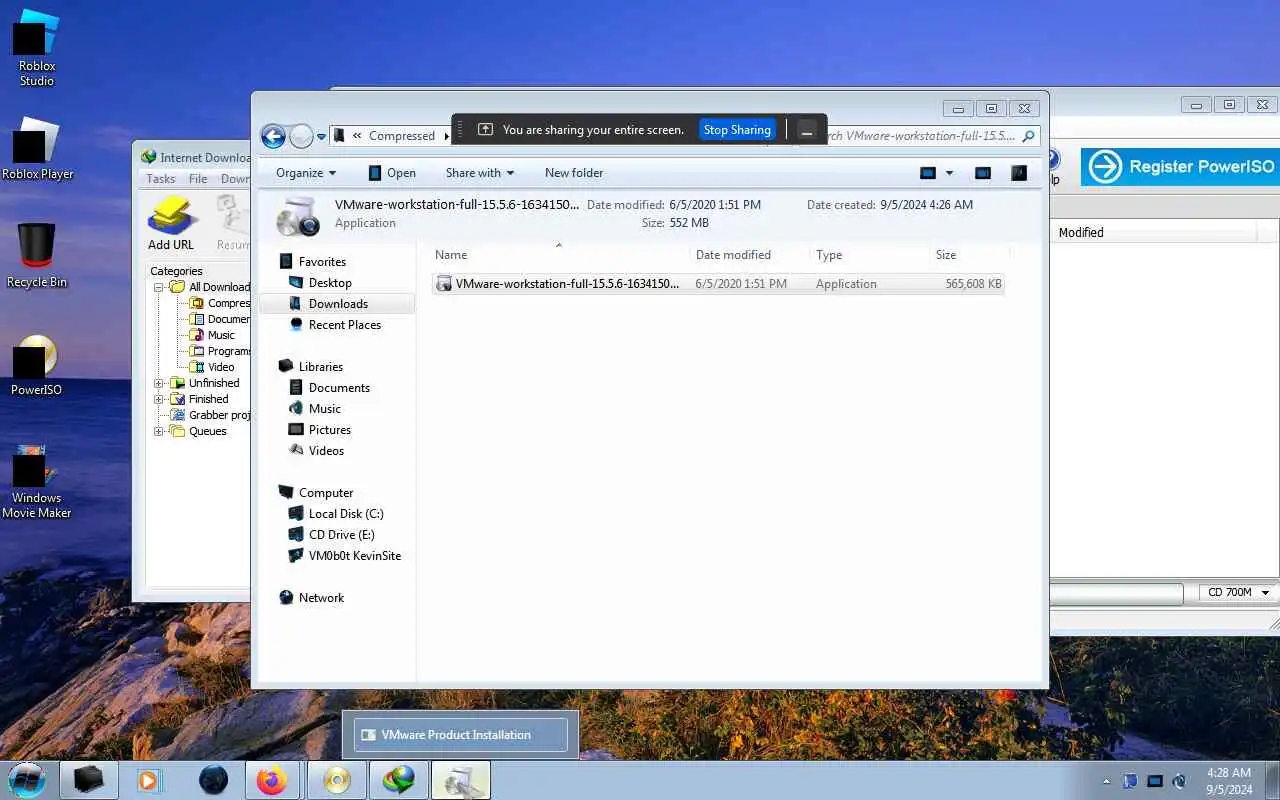
Task: Open PowerISO desktop shortcut
Action: pos(37,366)
